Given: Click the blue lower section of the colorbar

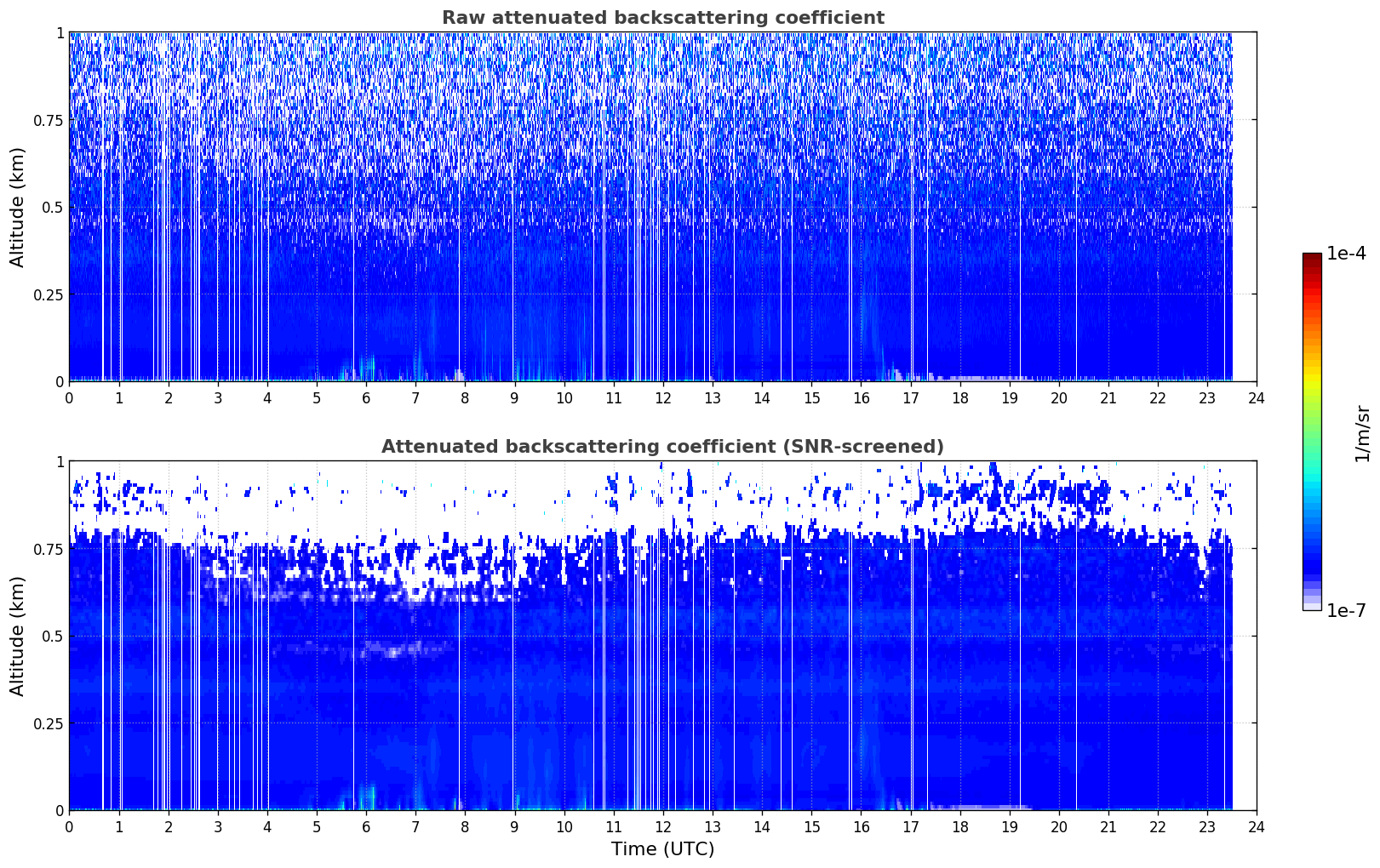Looking at the screenshot, I should tap(1311, 545).
